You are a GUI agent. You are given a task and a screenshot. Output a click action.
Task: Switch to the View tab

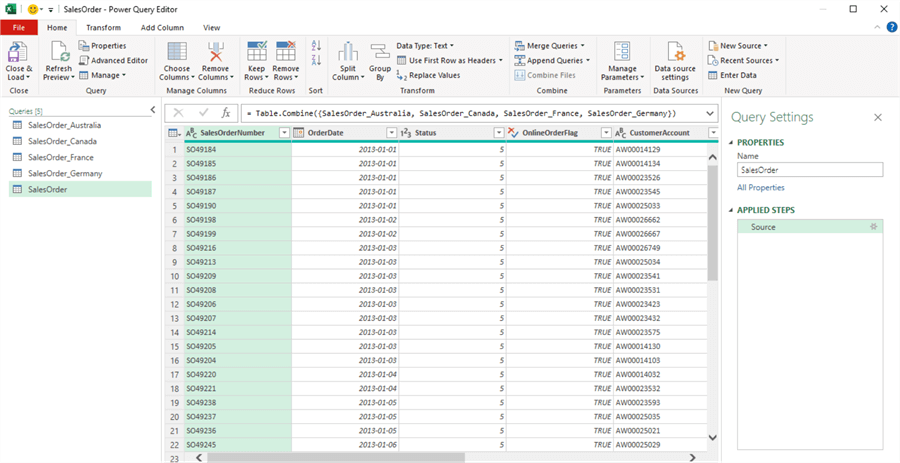coord(212,27)
